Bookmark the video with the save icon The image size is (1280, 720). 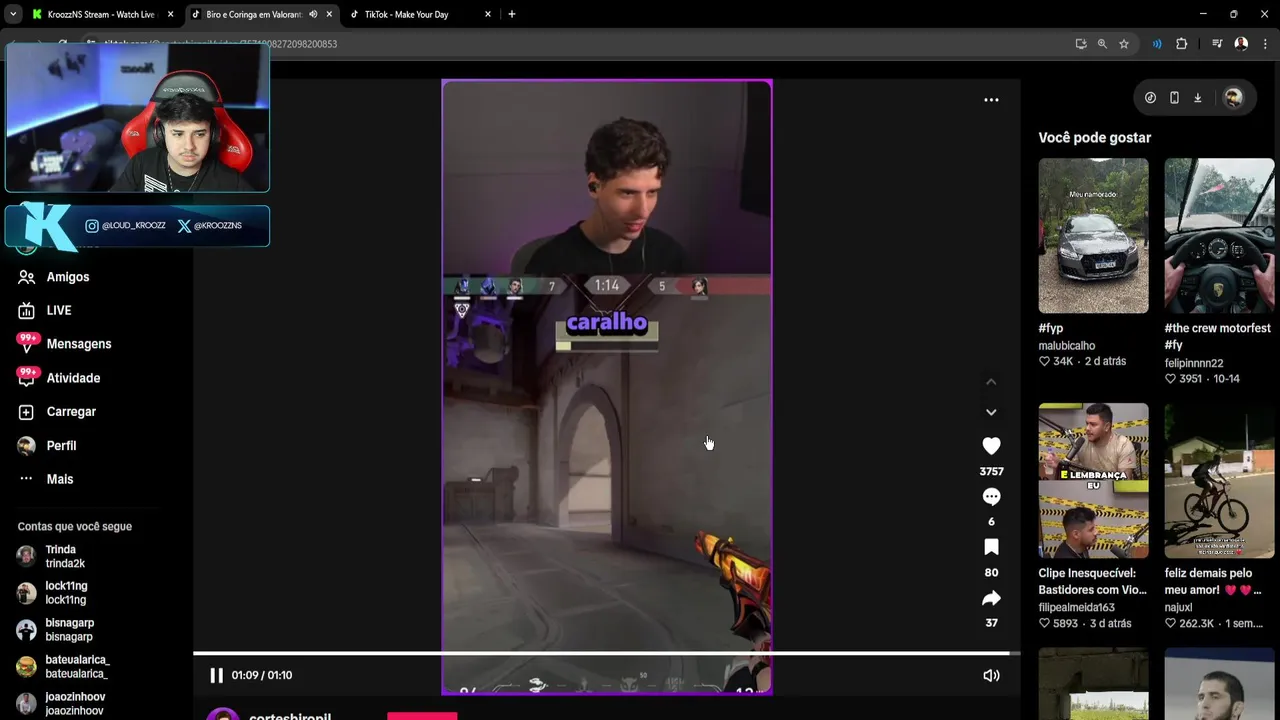(x=991, y=547)
